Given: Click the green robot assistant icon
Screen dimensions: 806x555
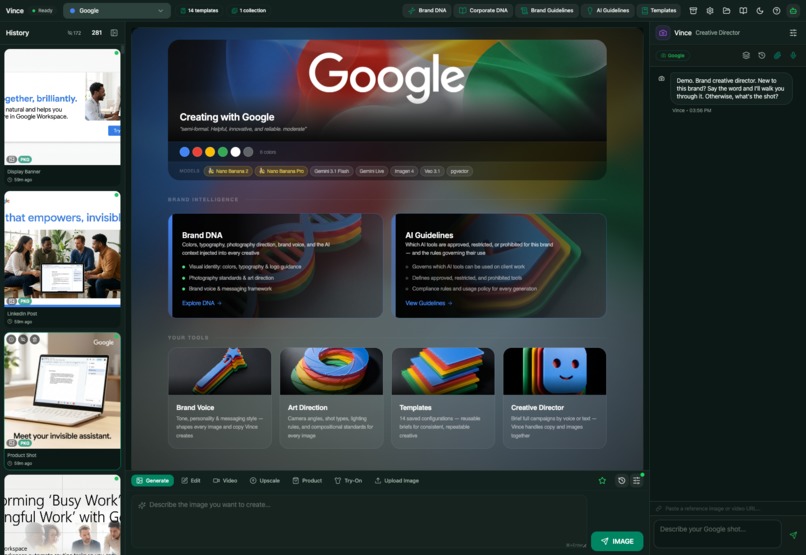Looking at the screenshot, I should click(793, 10).
